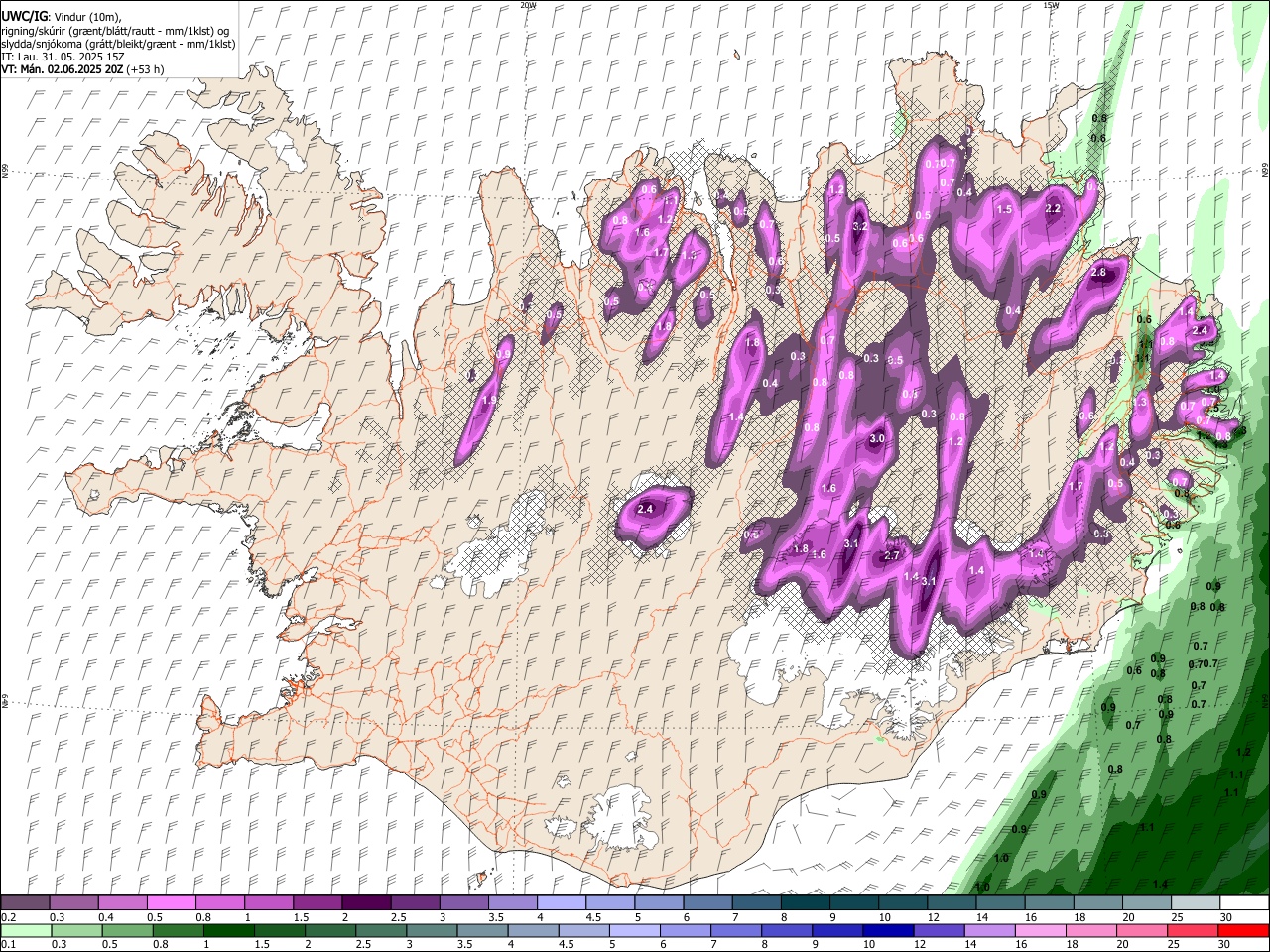Select the bright magenta snow-scale swatch at 0.5
Viewport: 1270px width, 952px height.
(x=172, y=903)
